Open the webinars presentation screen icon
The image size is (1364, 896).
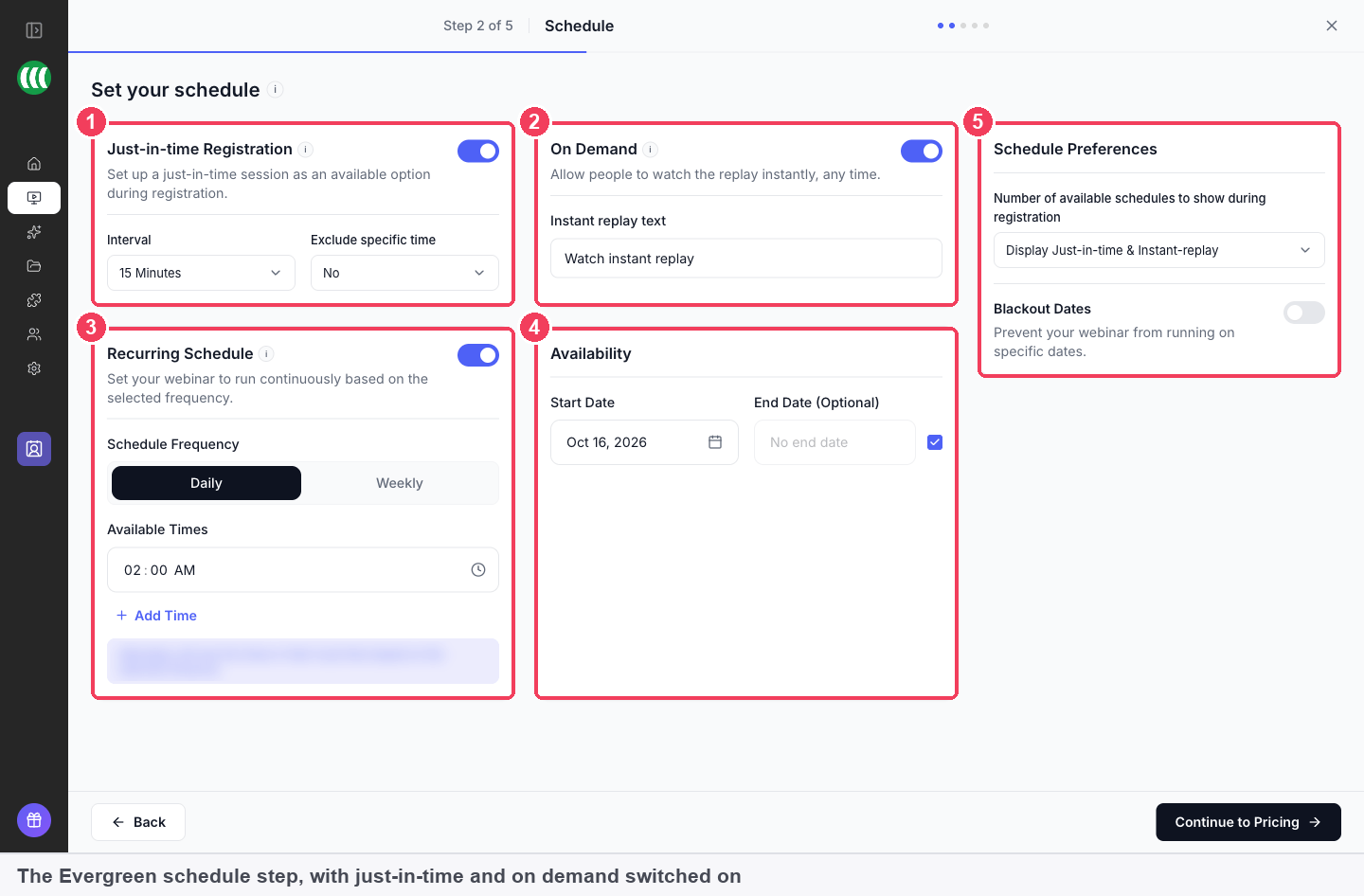pyautogui.click(x=34, y=198)
